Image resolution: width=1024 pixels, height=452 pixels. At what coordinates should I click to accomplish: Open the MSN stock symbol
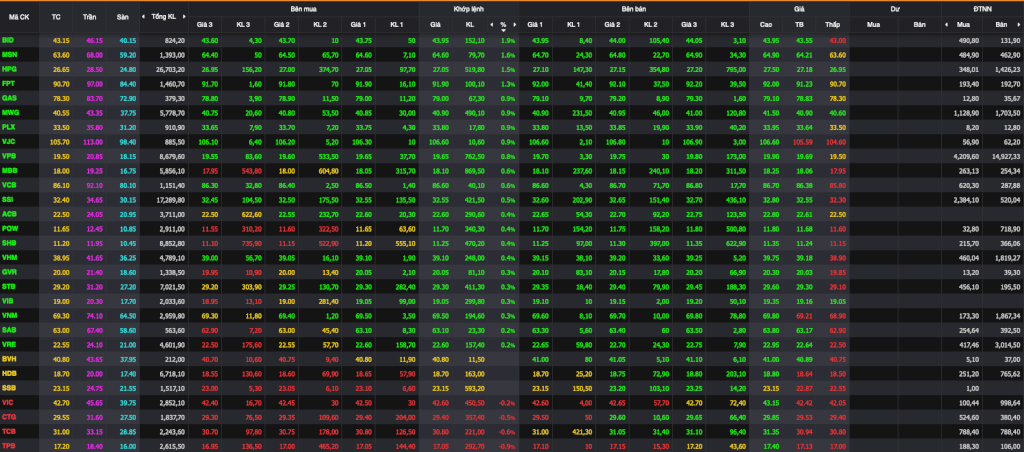coord(9,55)
